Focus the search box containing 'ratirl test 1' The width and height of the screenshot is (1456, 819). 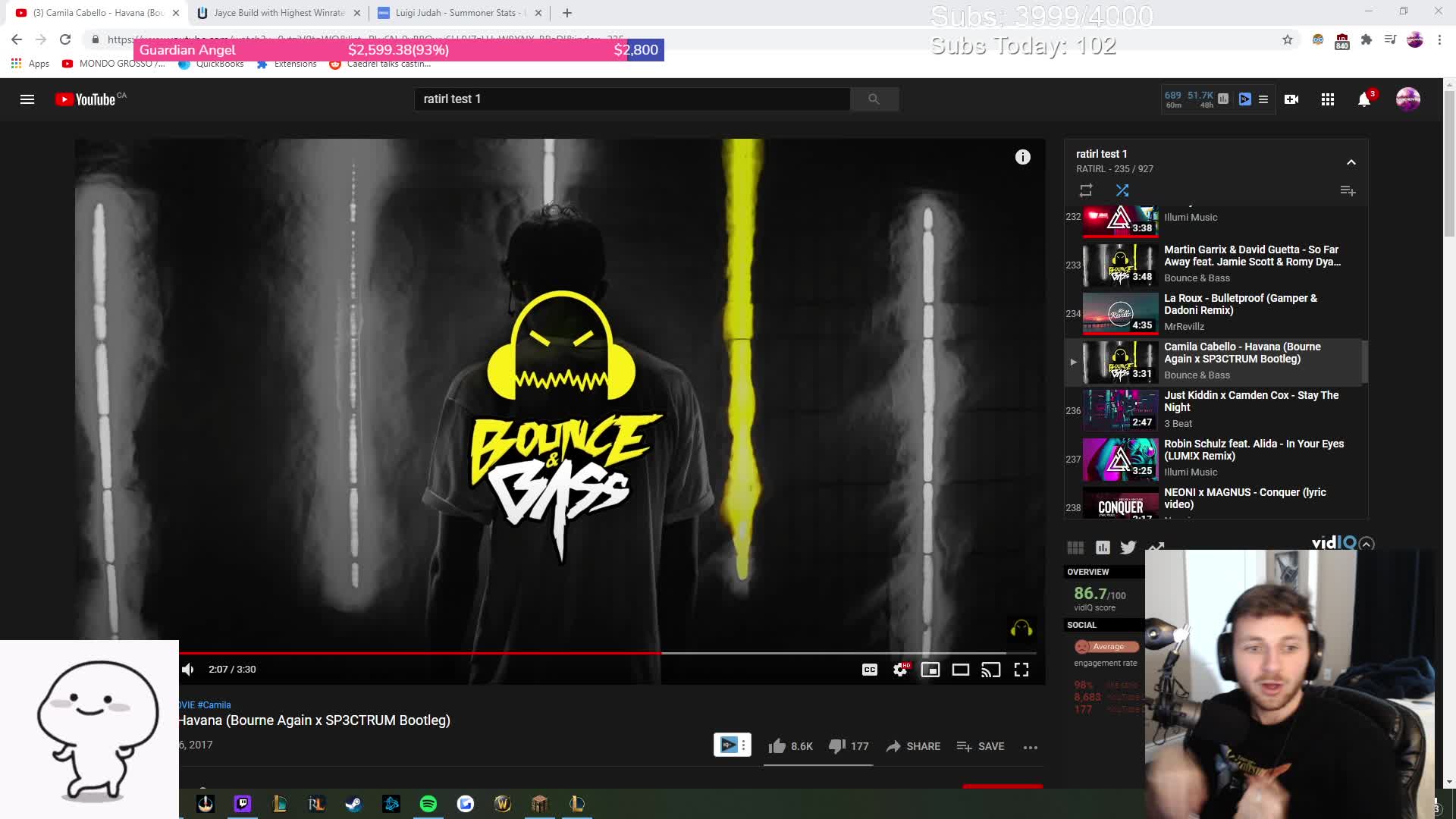point(632,99)
